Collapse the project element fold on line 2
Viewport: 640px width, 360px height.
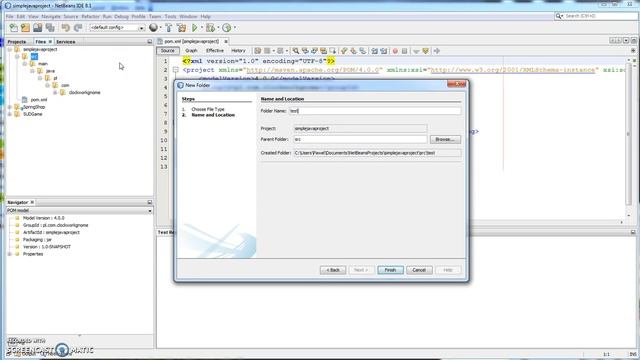[x=176, y=70]
